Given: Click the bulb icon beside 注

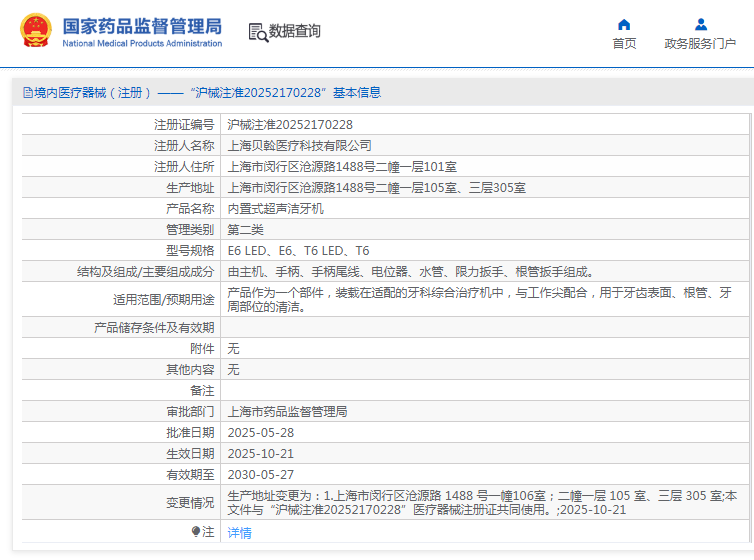Looking at the screenshot, I should [196, 532].
